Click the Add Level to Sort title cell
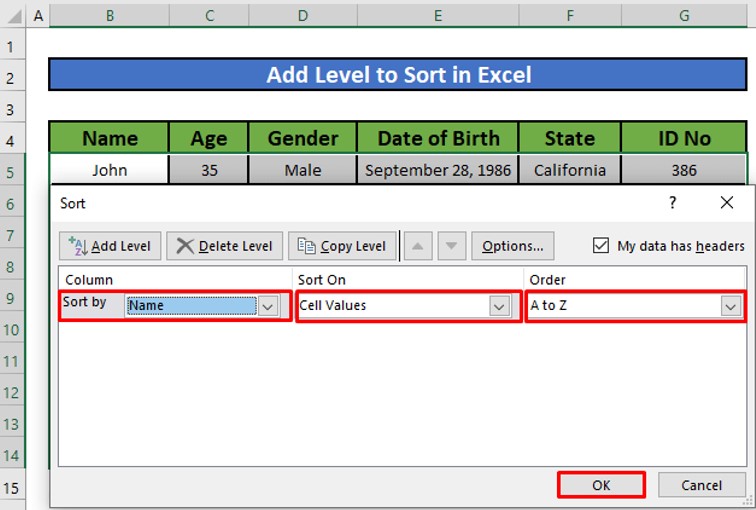 click(398, 75)
